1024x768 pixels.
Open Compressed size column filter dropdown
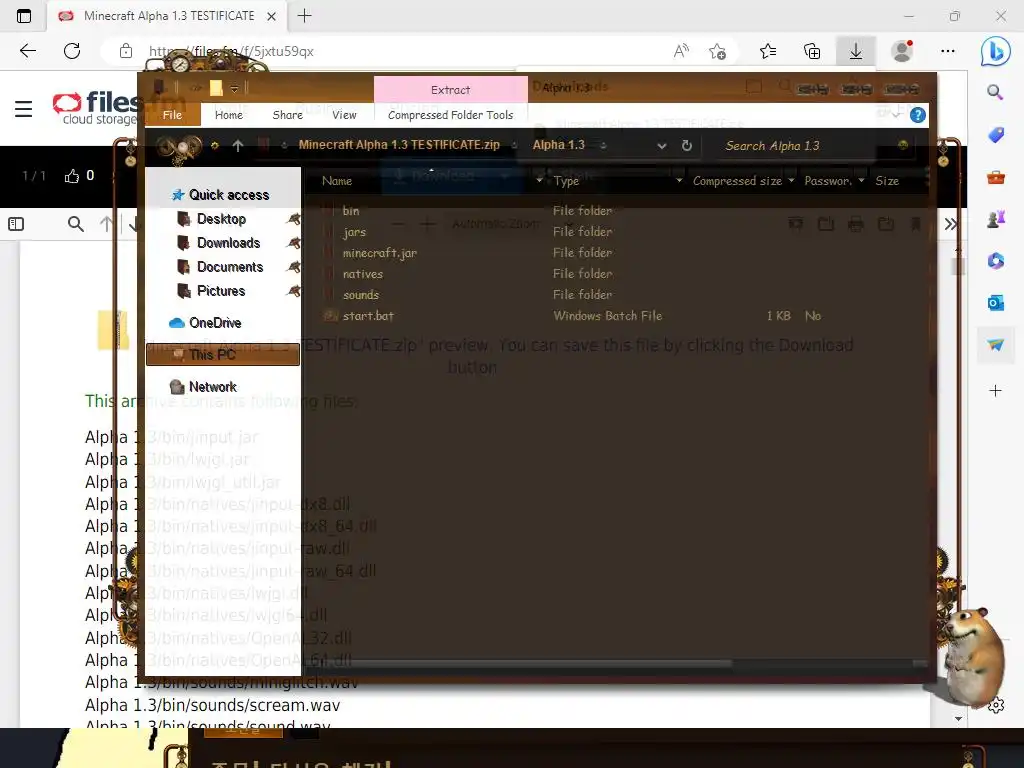pyautogui.click(x=791, y=180)
